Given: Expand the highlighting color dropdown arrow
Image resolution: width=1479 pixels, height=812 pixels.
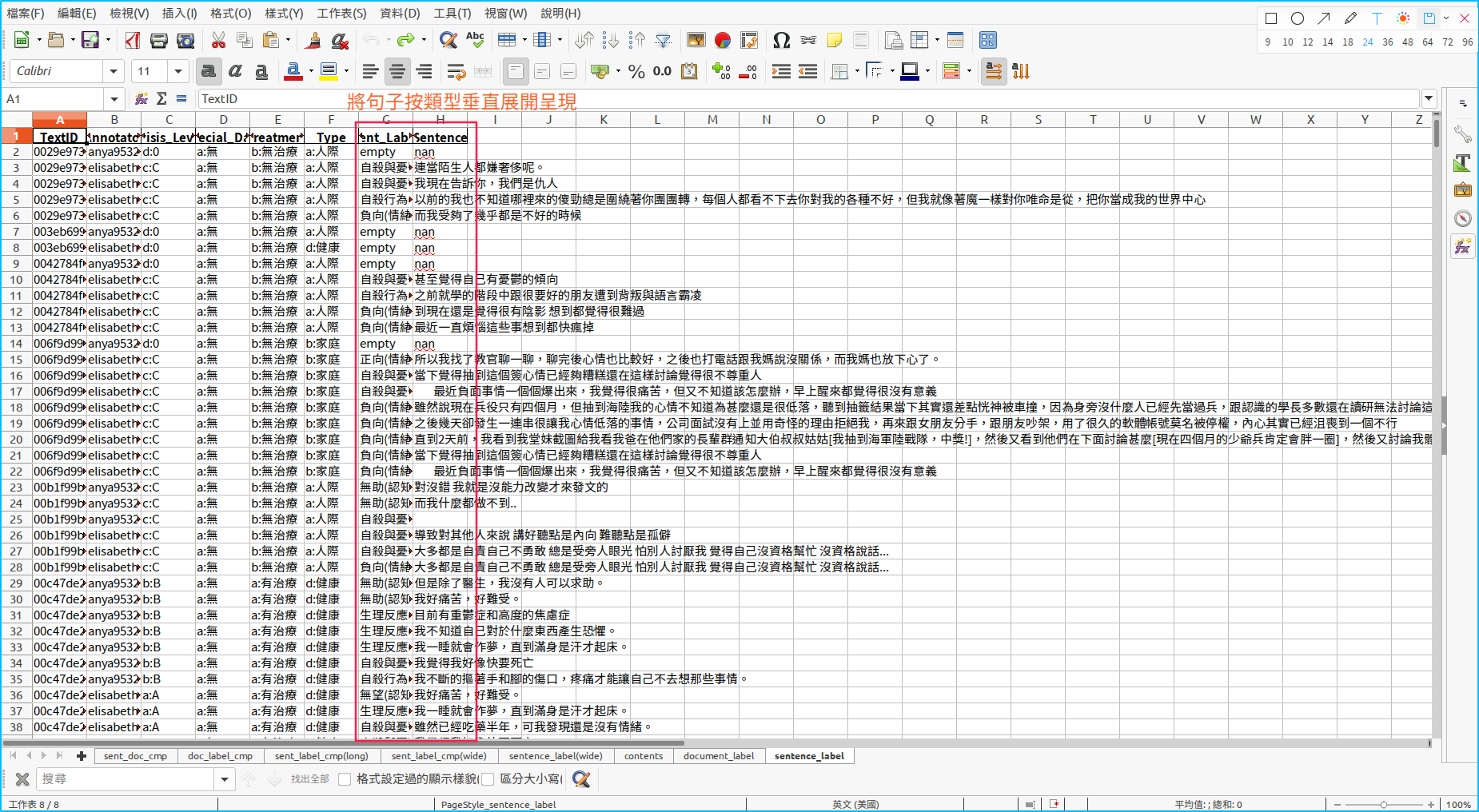Looking at the screenshot, I should click(345, 71).
